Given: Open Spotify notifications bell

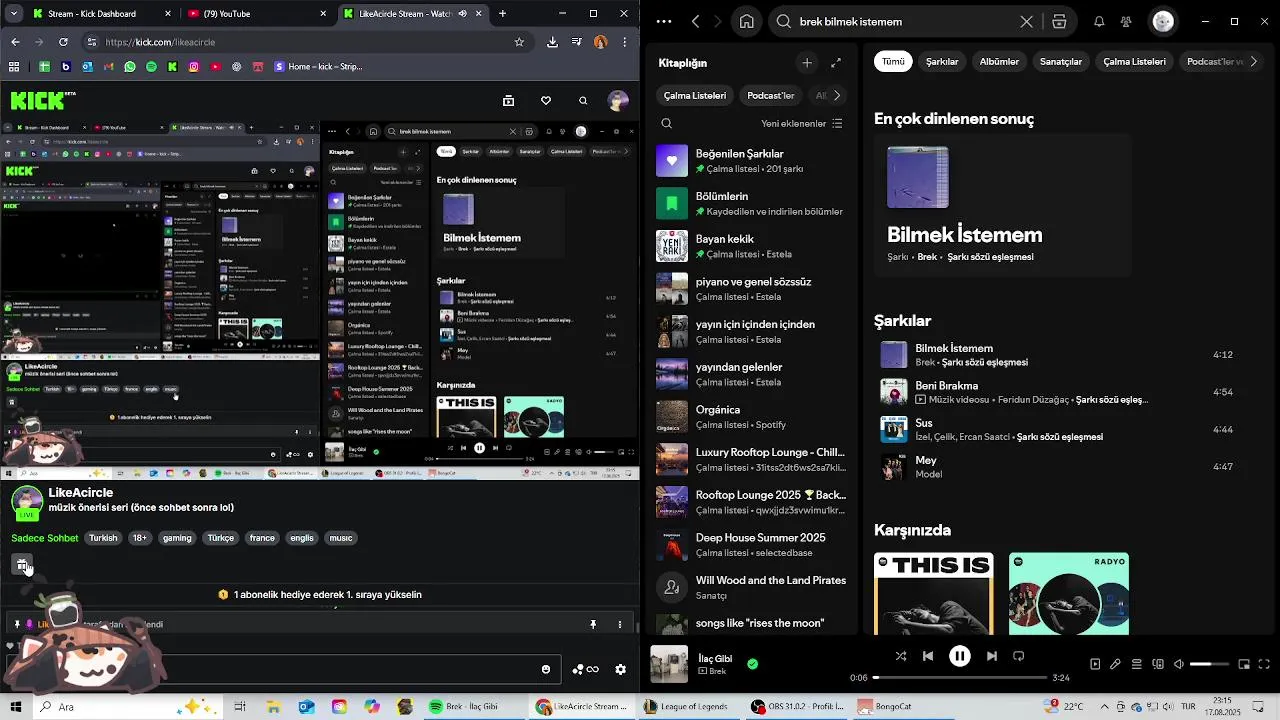Looking at the screenshot, I should (1099, 22).
